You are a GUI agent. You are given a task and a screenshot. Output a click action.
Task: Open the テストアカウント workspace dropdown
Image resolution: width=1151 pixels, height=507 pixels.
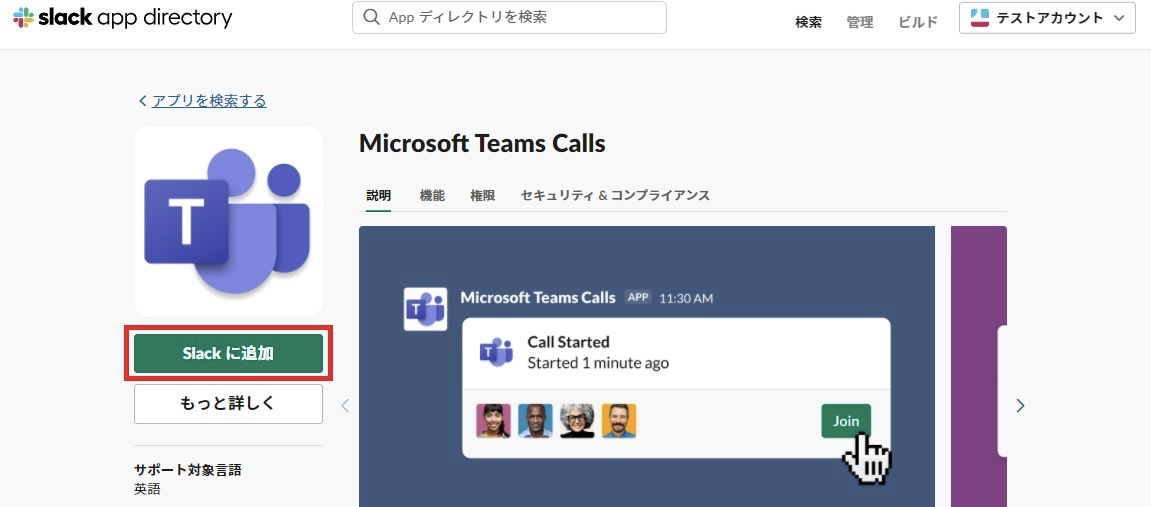click(1047, 18)
